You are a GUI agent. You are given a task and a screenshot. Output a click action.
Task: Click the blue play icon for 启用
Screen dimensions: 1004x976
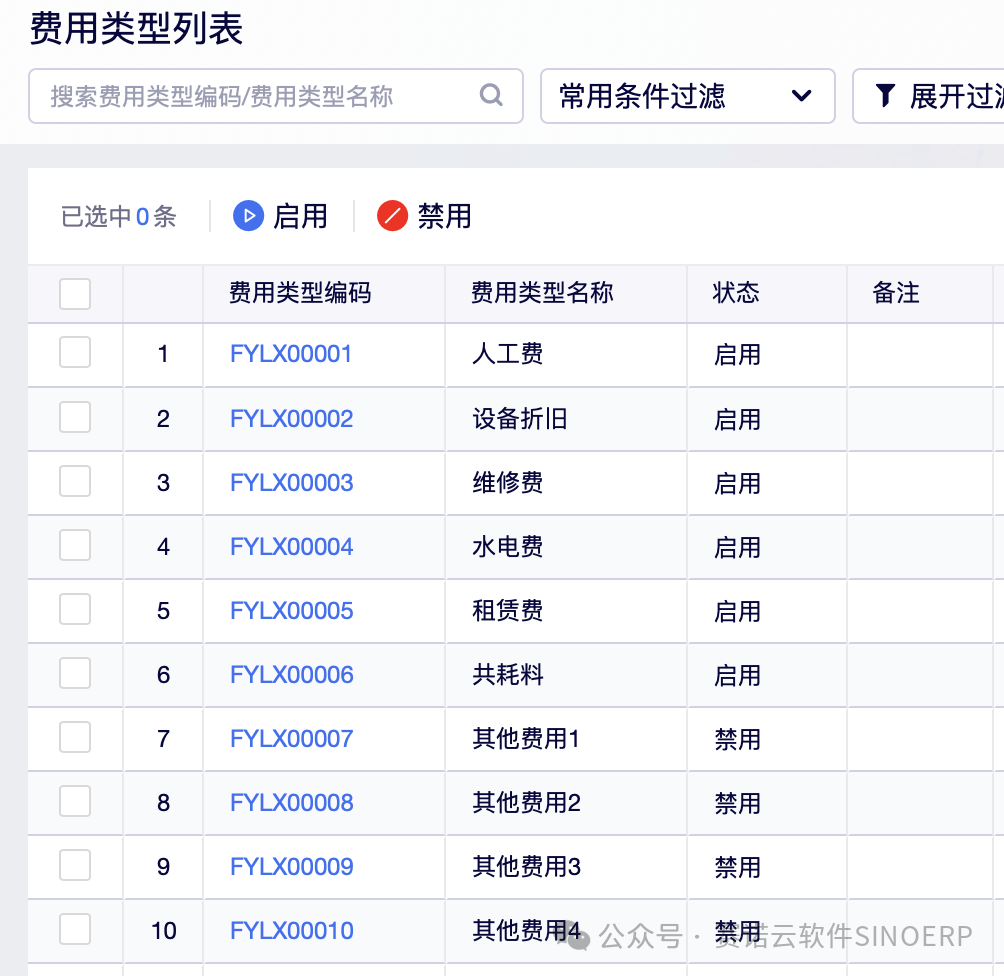pos(248,216)
